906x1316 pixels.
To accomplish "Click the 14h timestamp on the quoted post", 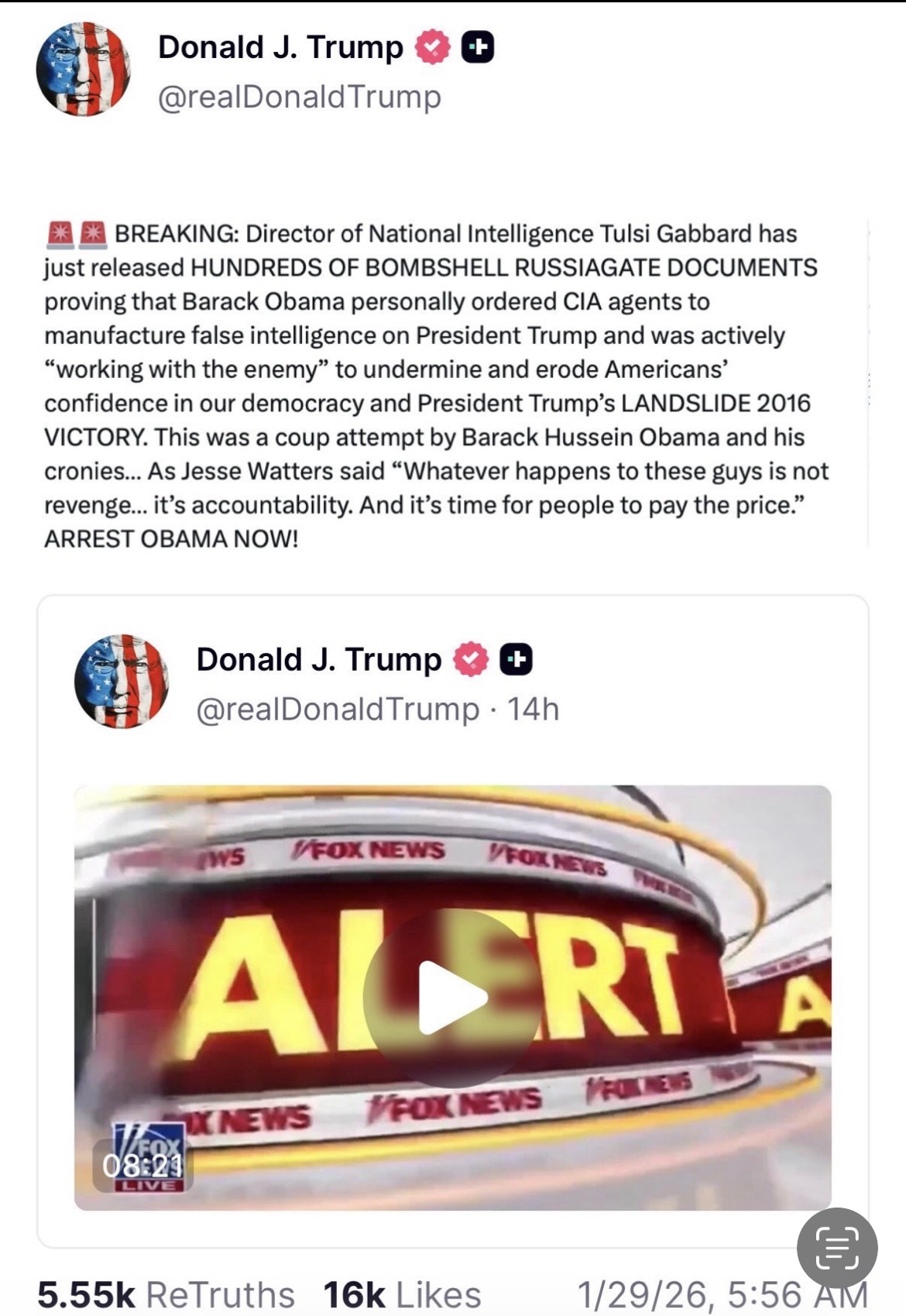I will [x=533, y=710].
